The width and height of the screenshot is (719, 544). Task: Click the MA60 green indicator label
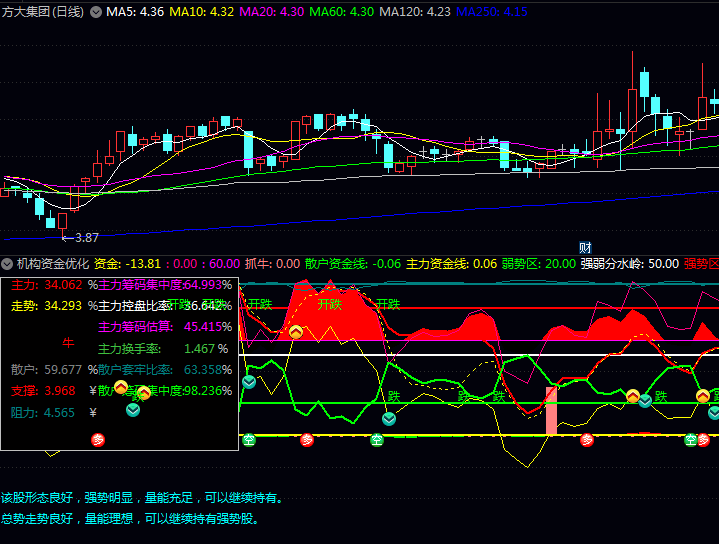coord(341,12)
